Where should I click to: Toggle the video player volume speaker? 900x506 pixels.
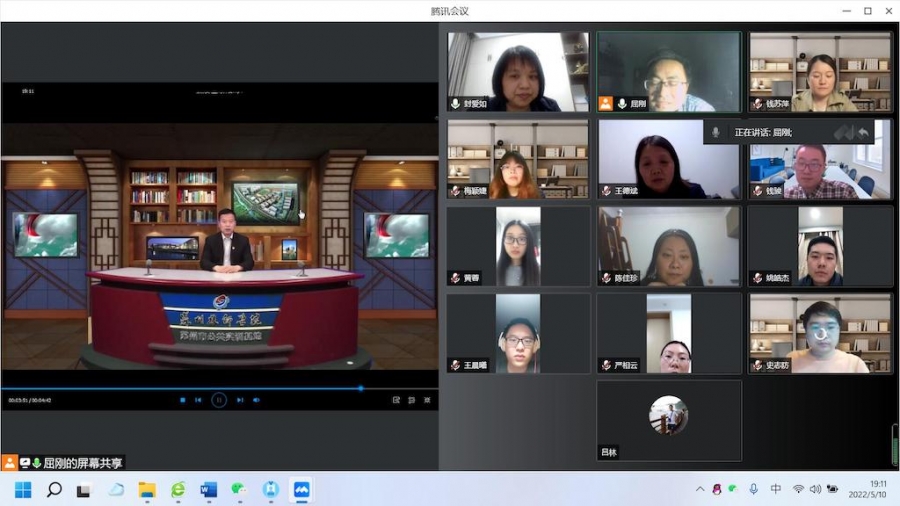tap(256, 400)
